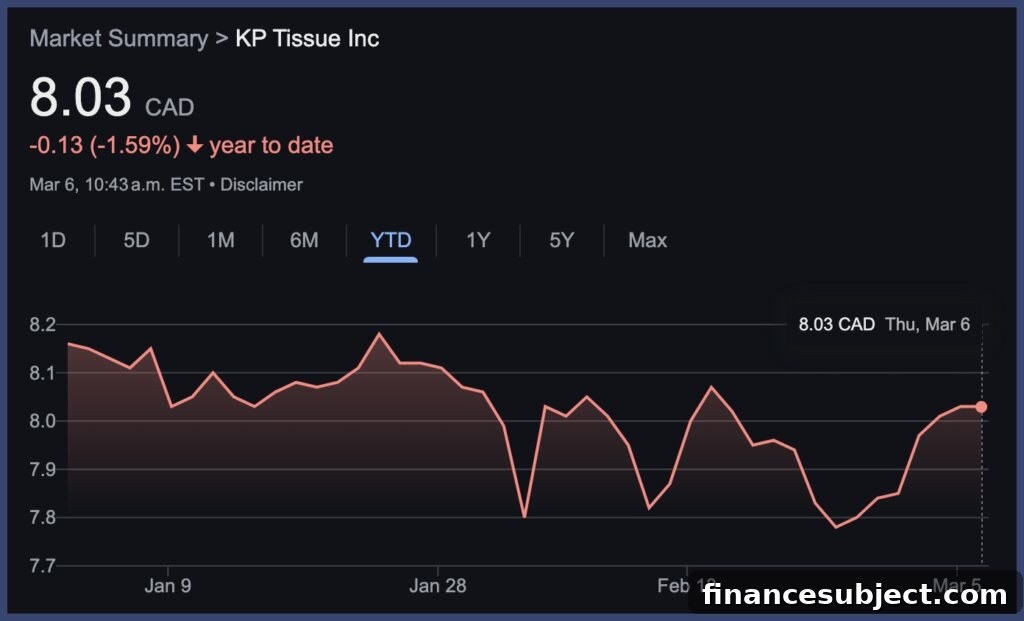Click the 8.0 y-axis label

point(42,421)
